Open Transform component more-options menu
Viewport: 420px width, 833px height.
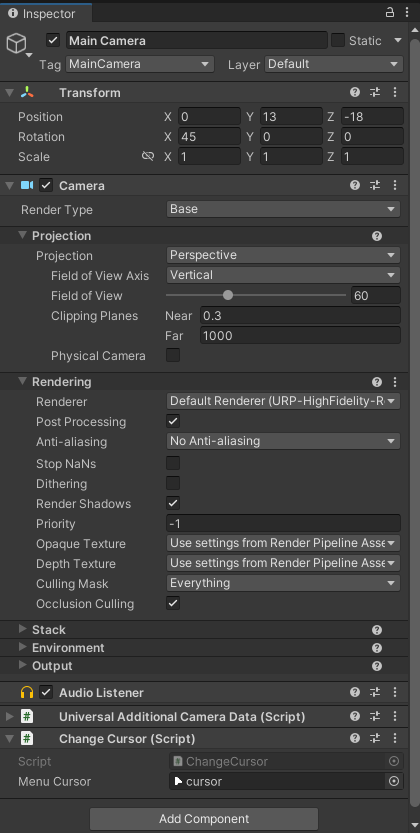click(x=395, y=92)
